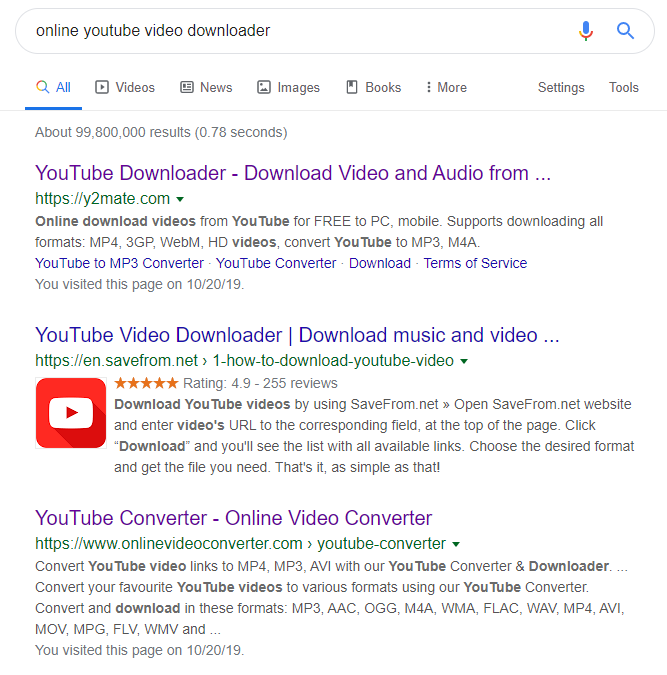
Task: Click the Terms of Service sitelink
Action: (475, 263)
